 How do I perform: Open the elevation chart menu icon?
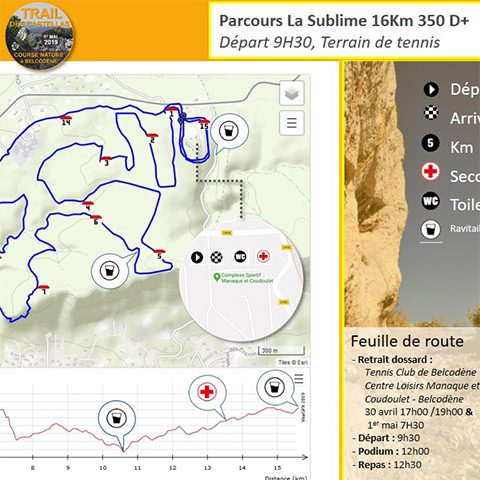(299, 379)
